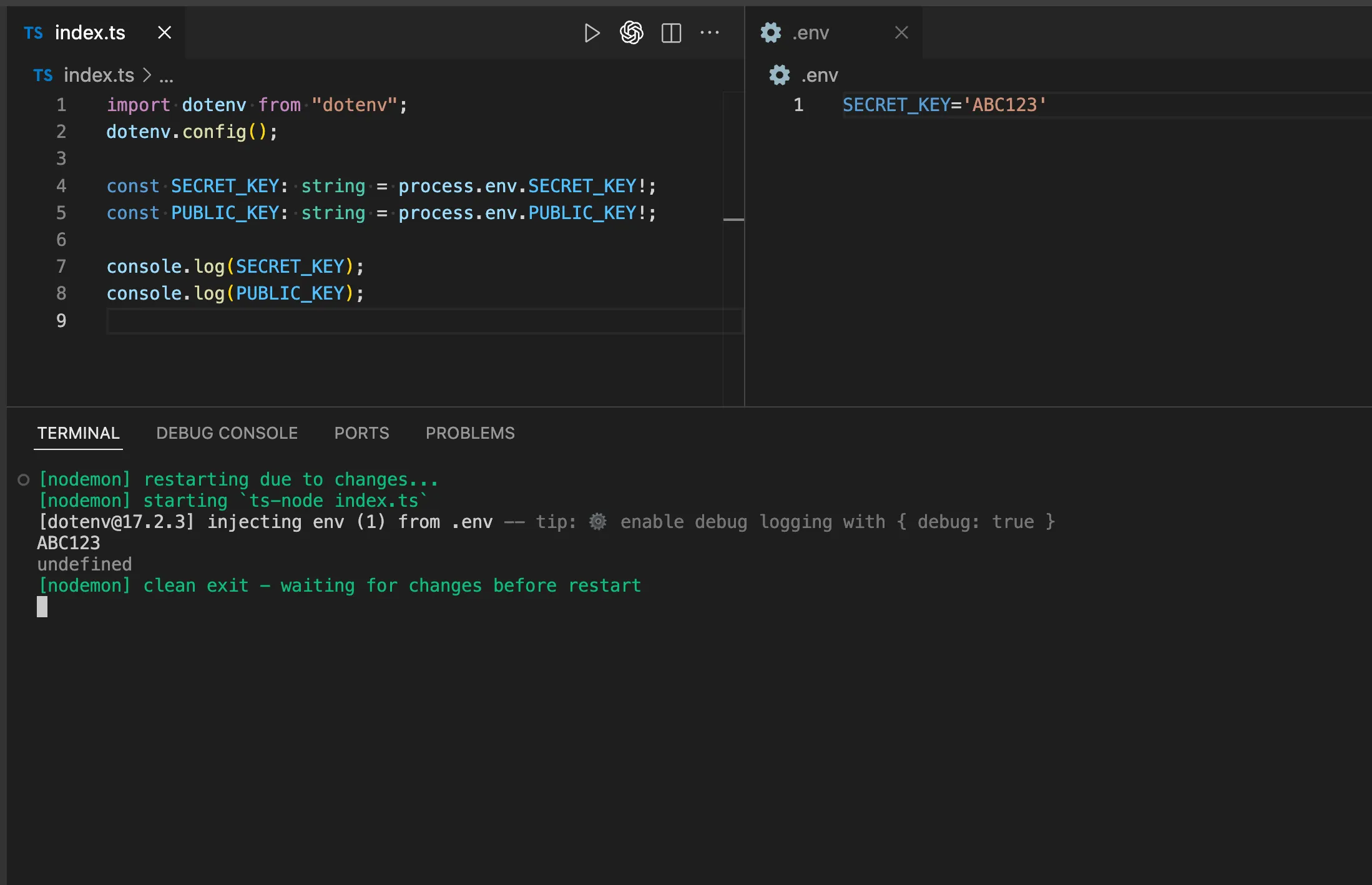Click the gear icon in .env breadcrumb
Screen dimensions: 1372x885
[x=779, y=76]
